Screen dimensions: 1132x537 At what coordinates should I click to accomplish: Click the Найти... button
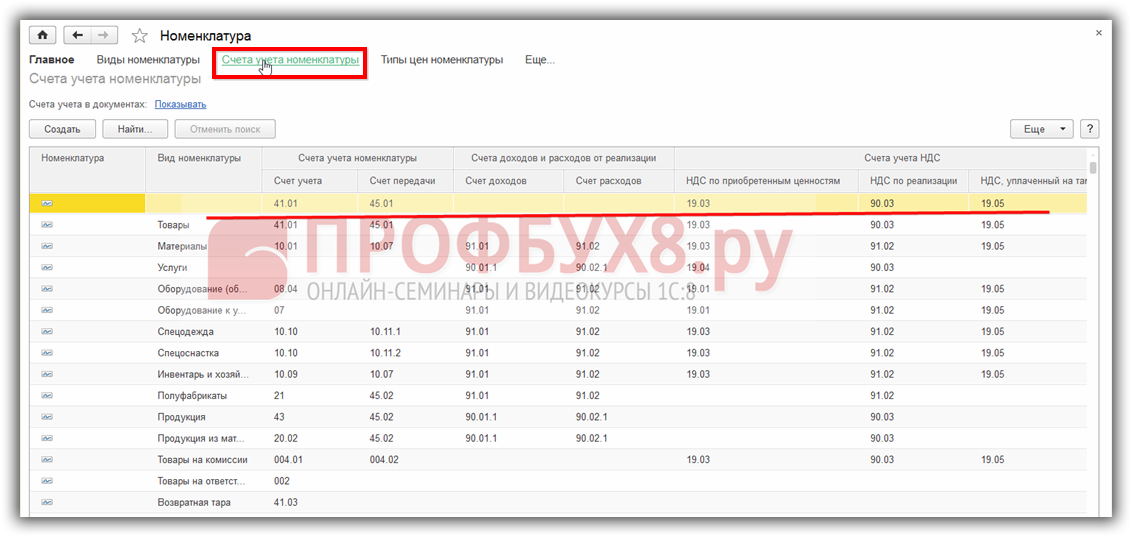coord(135,129)
